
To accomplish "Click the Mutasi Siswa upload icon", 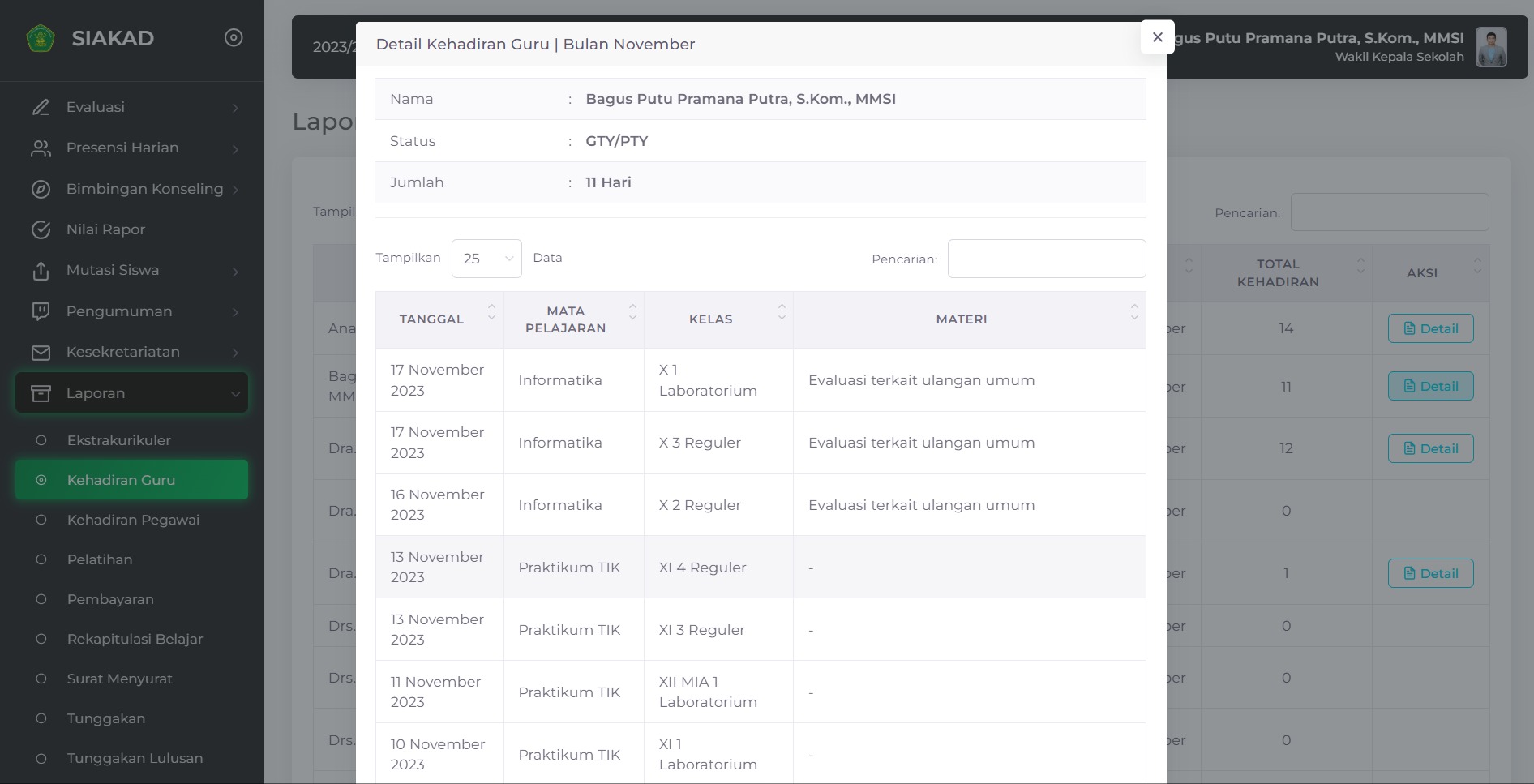I will 41,271.
